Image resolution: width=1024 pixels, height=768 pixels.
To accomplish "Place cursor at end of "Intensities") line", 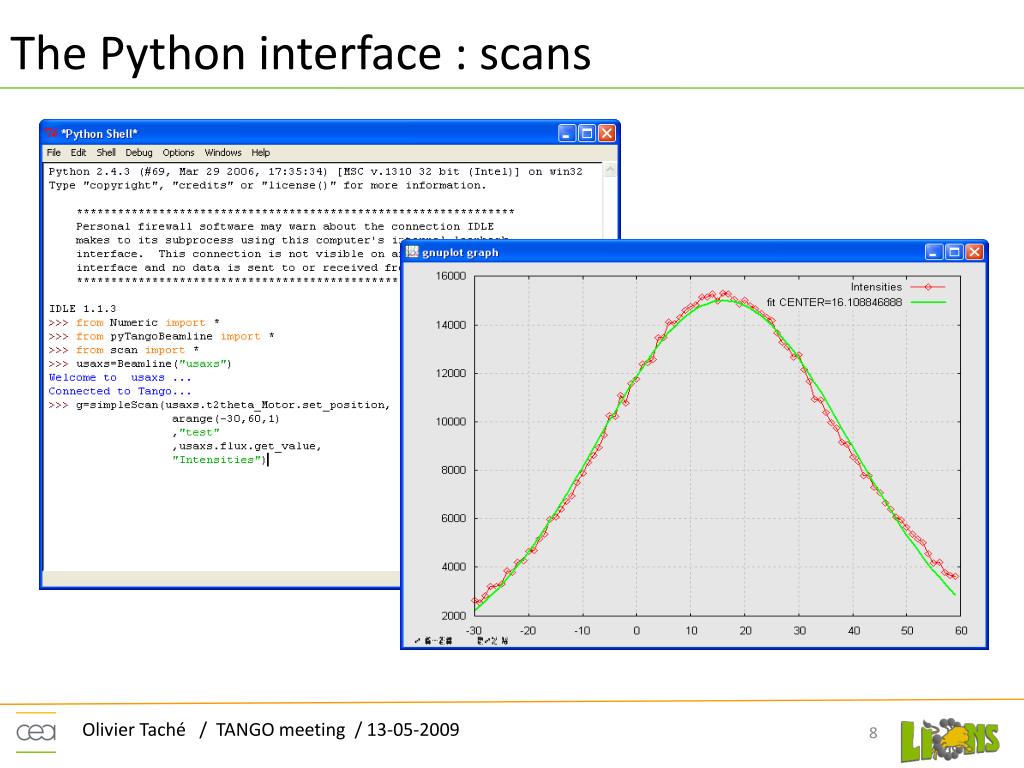I will pyautogui.click(x=268, y=460).
